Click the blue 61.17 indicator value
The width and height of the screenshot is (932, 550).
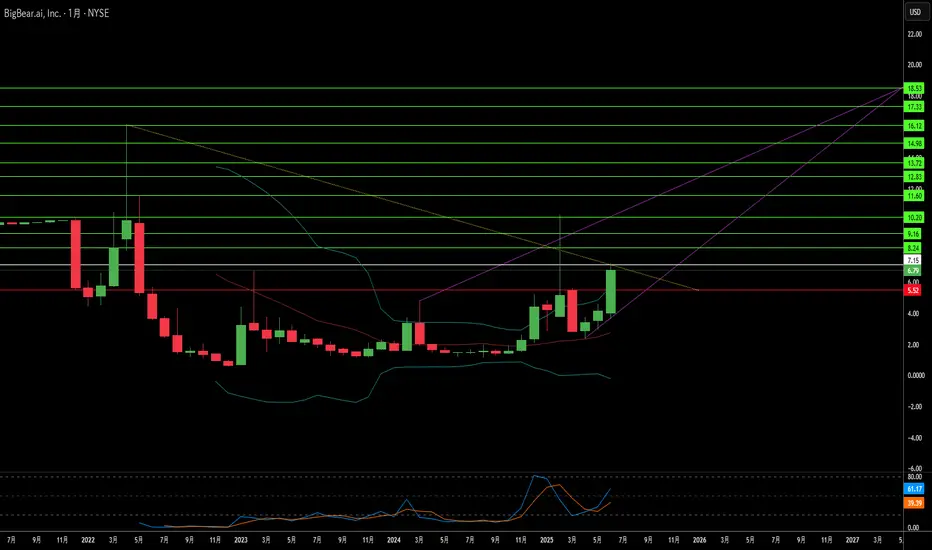tap(914, 489)
